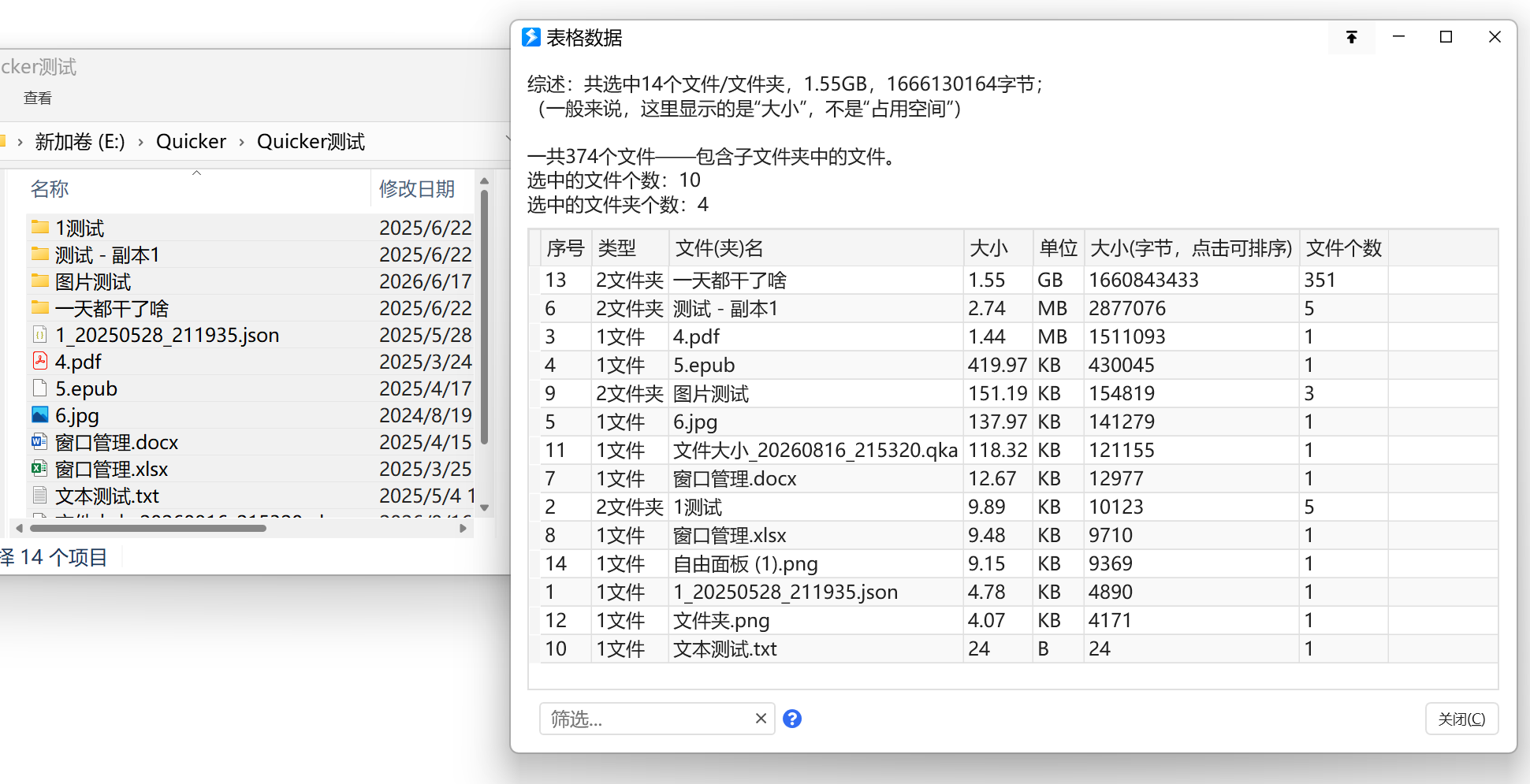Click the PDF icon of 4.pdf

point(40,362)
